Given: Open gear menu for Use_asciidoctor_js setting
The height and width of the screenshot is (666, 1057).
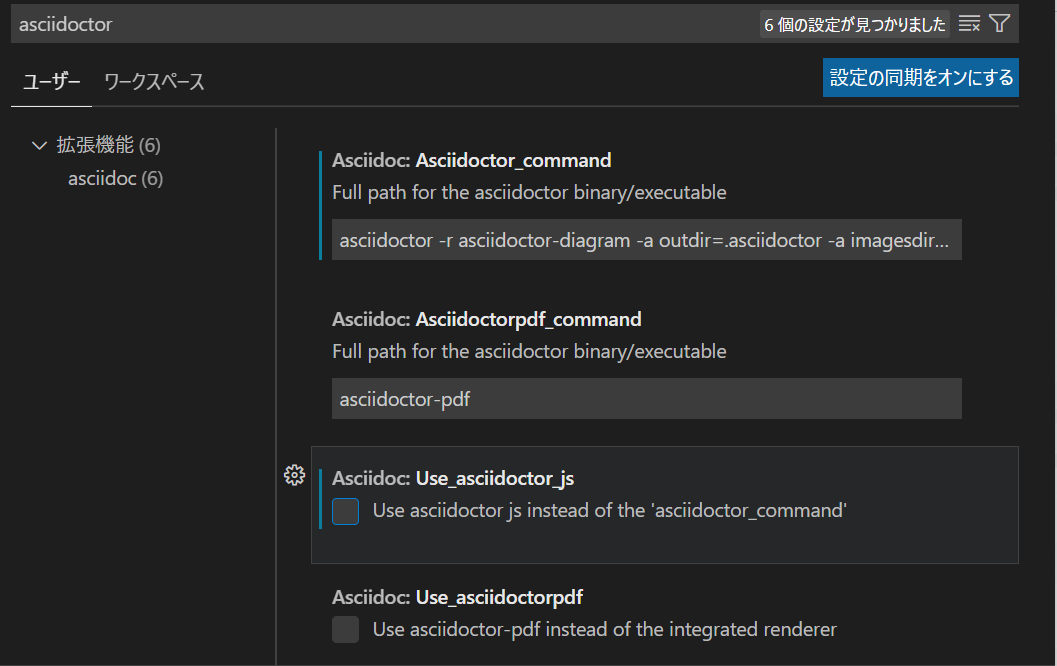Looking at the screenshot, I should pyautogui.click(x=294, y=475).
